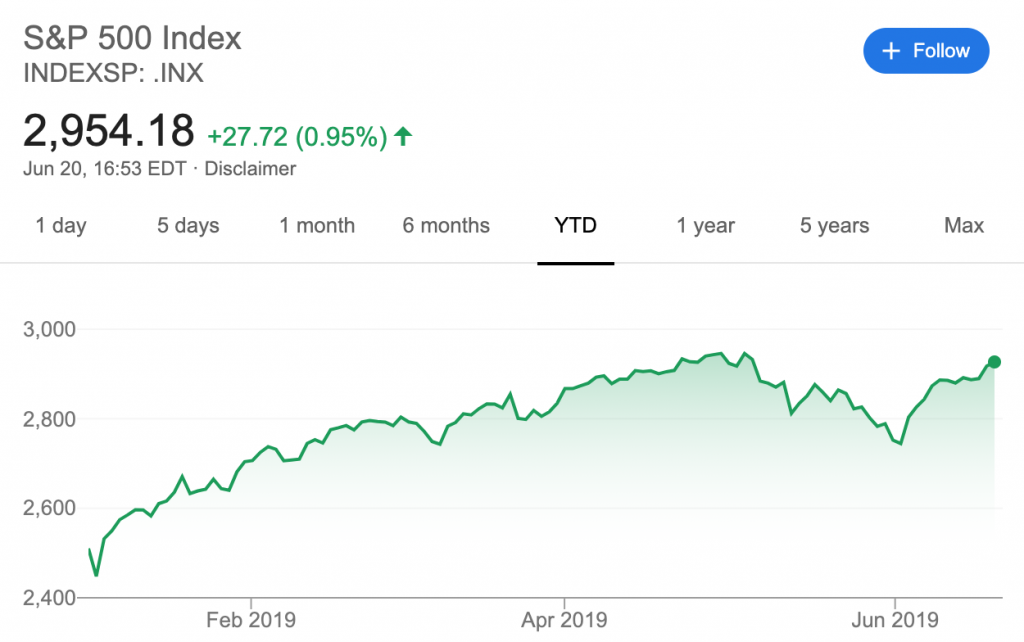Image resolution: width=1024 pixels, height=642 pixels.
Task: Click the S&P 500 Index title
Action: (x=133, y=38)
